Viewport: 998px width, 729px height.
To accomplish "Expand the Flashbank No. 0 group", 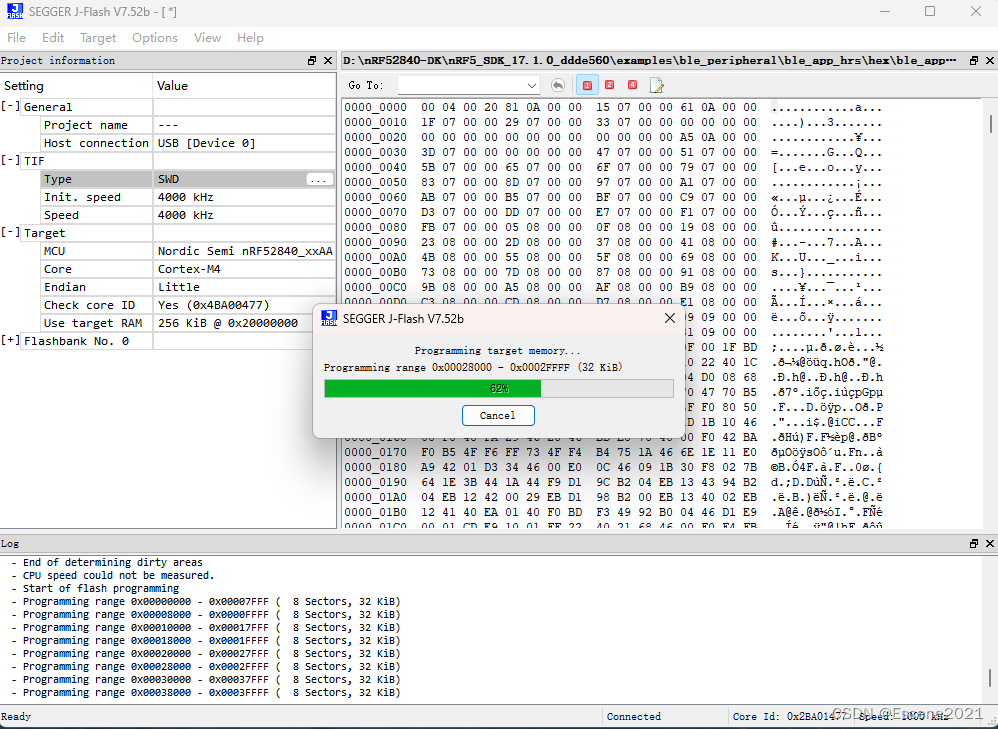I will 10,341.
